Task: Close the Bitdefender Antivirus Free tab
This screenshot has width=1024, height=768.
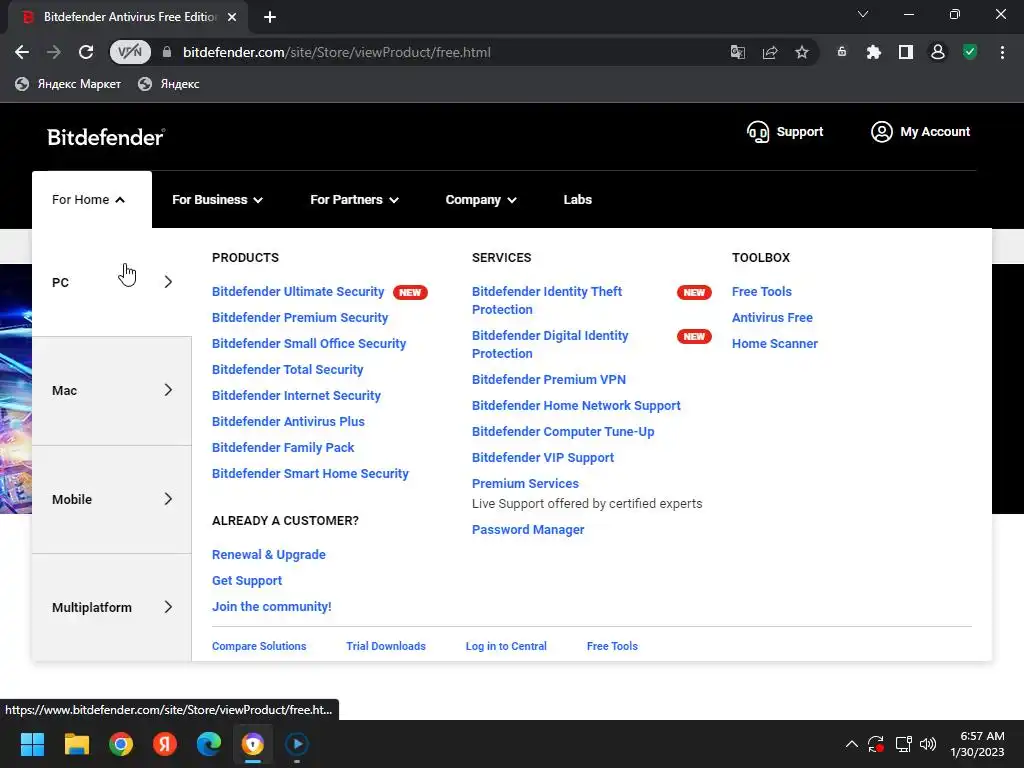Action: 232,17
